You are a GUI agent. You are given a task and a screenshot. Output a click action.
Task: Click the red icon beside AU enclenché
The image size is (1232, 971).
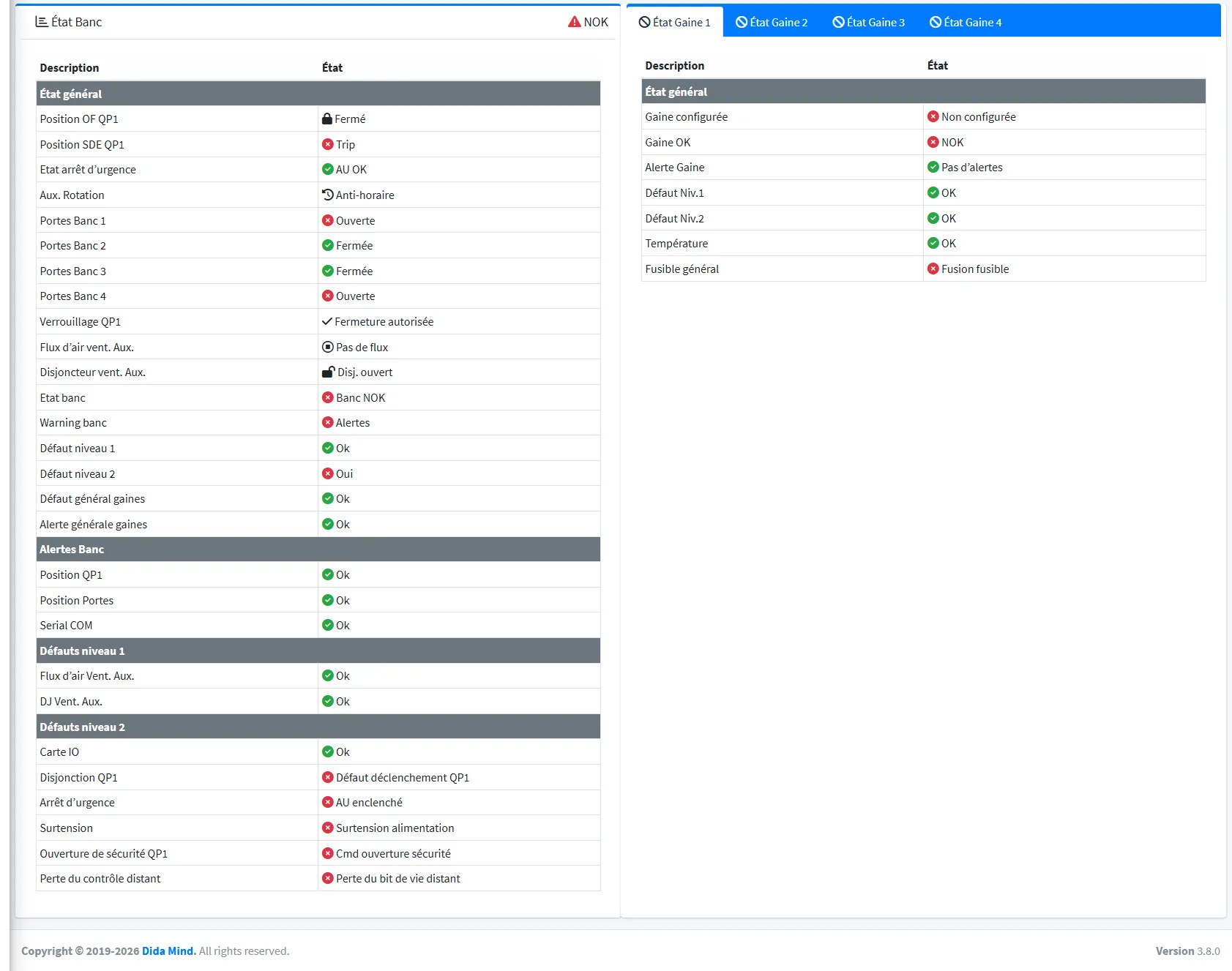328,802
